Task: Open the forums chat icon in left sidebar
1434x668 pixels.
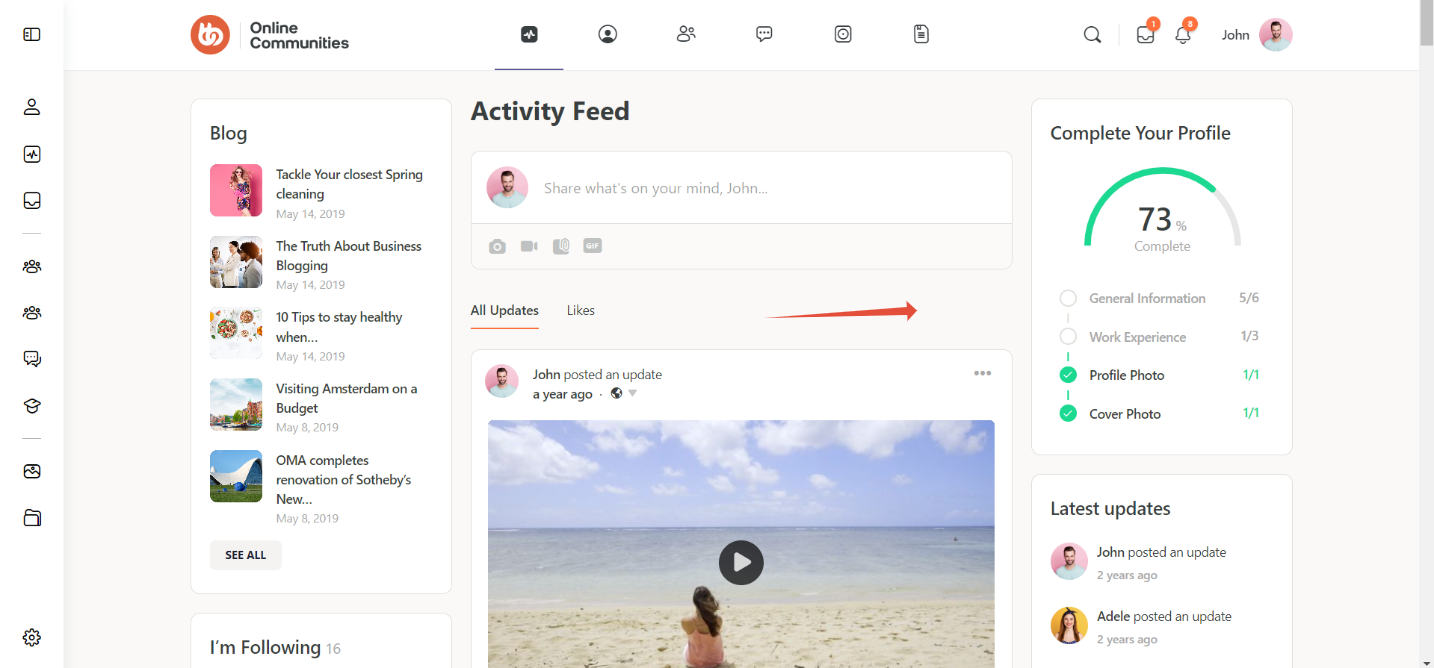Action: tap(32, 359)
